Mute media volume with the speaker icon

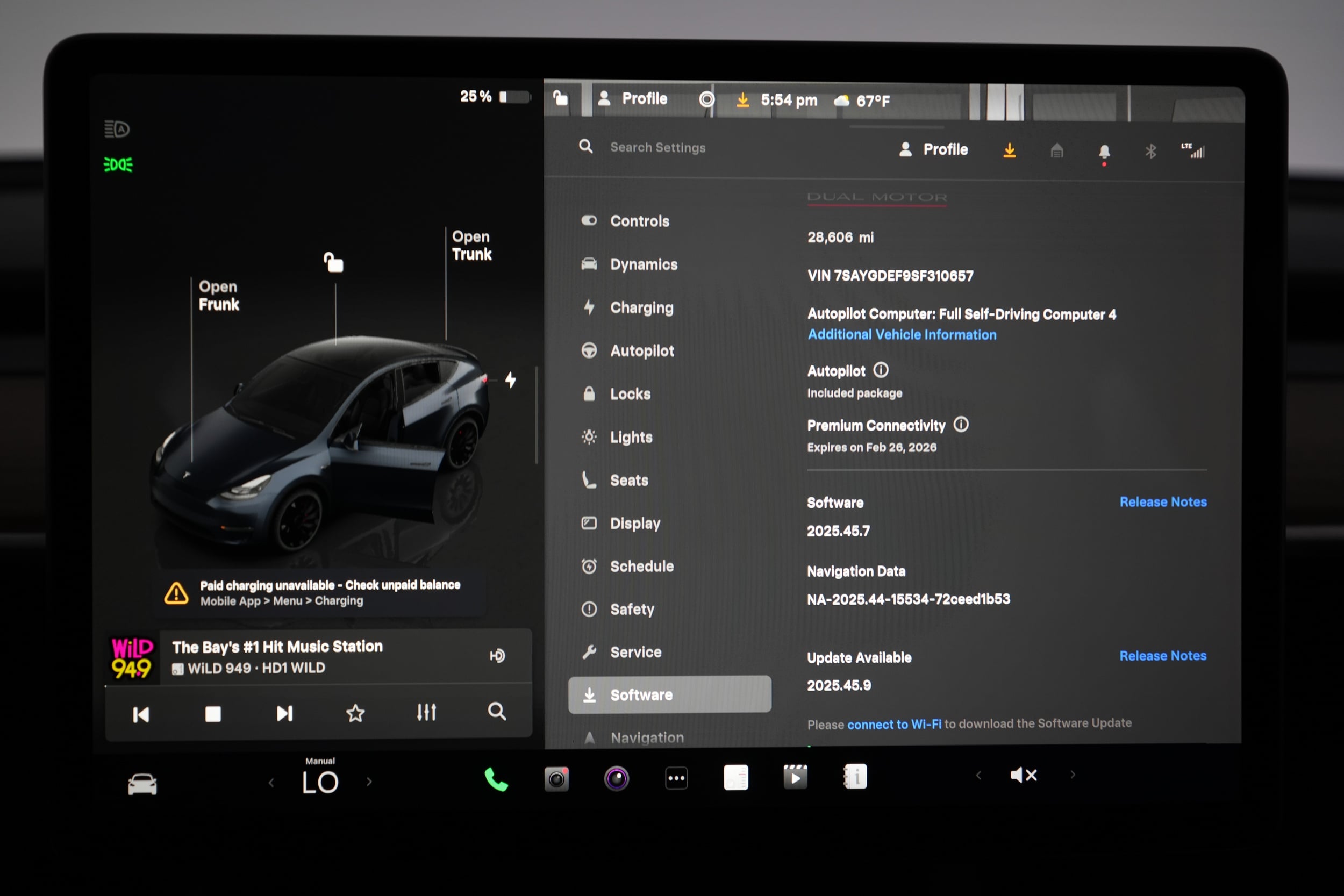pyautogui.click(x=1024, y=775)
